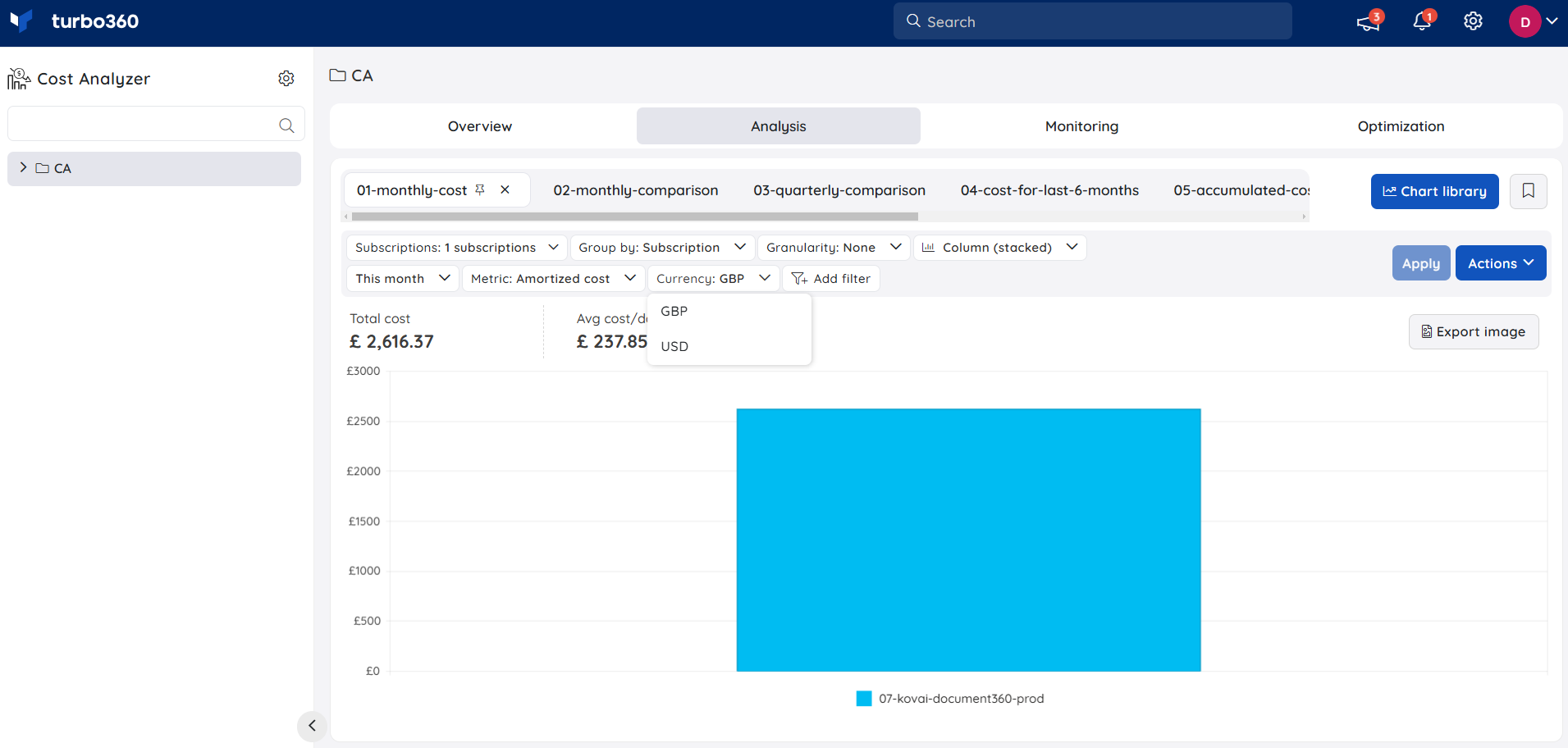The height and width of the screenshot is (748, 1568).
Task: Choose USD from the currency list
Action: 729,346
